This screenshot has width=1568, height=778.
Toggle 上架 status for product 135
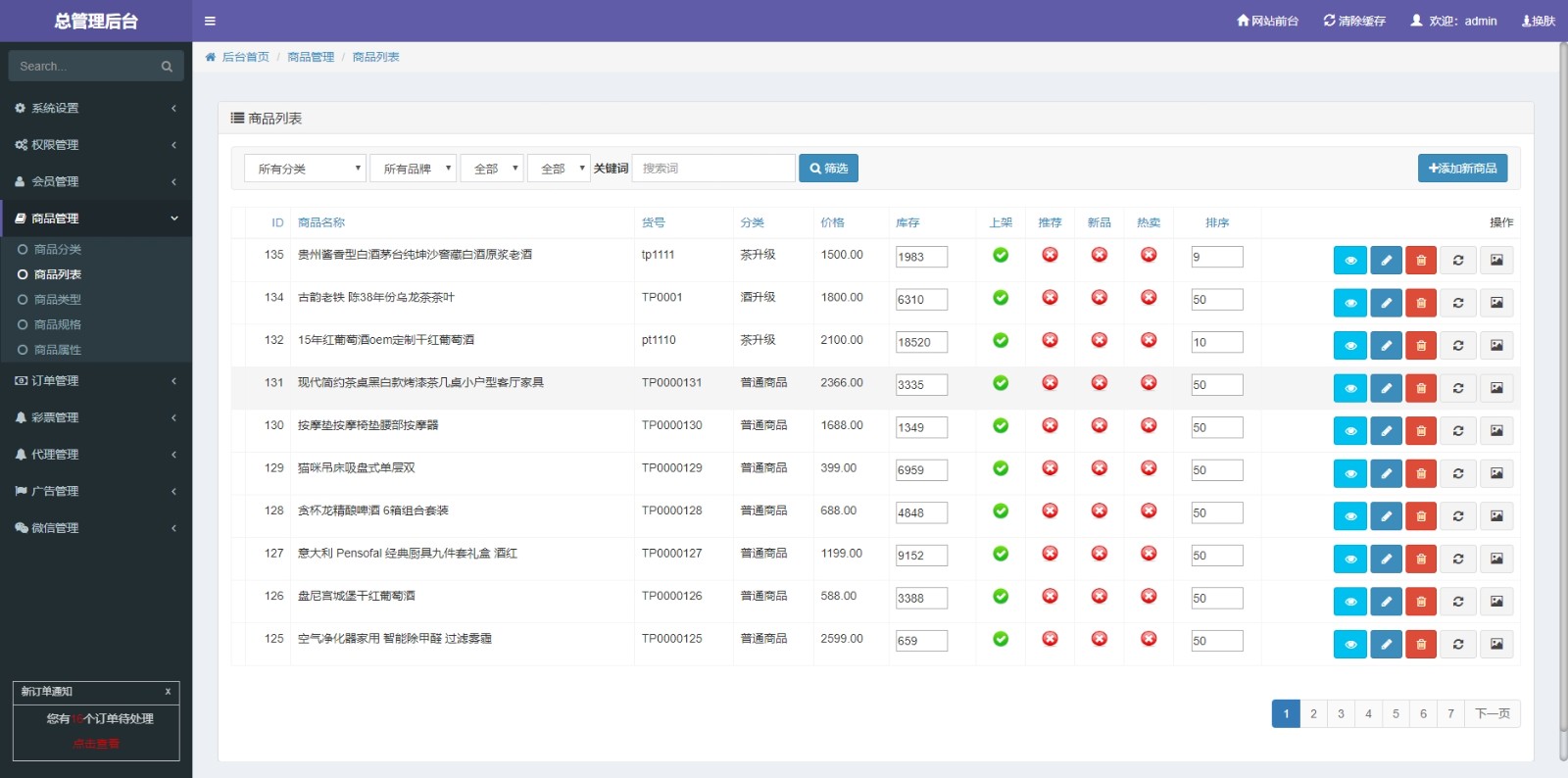[x=1001, y=255]
